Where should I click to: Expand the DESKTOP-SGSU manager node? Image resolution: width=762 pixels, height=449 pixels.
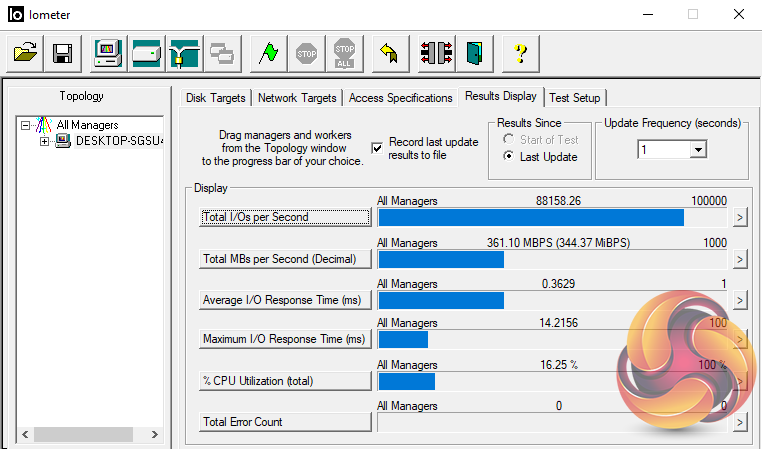pos(44,141)
